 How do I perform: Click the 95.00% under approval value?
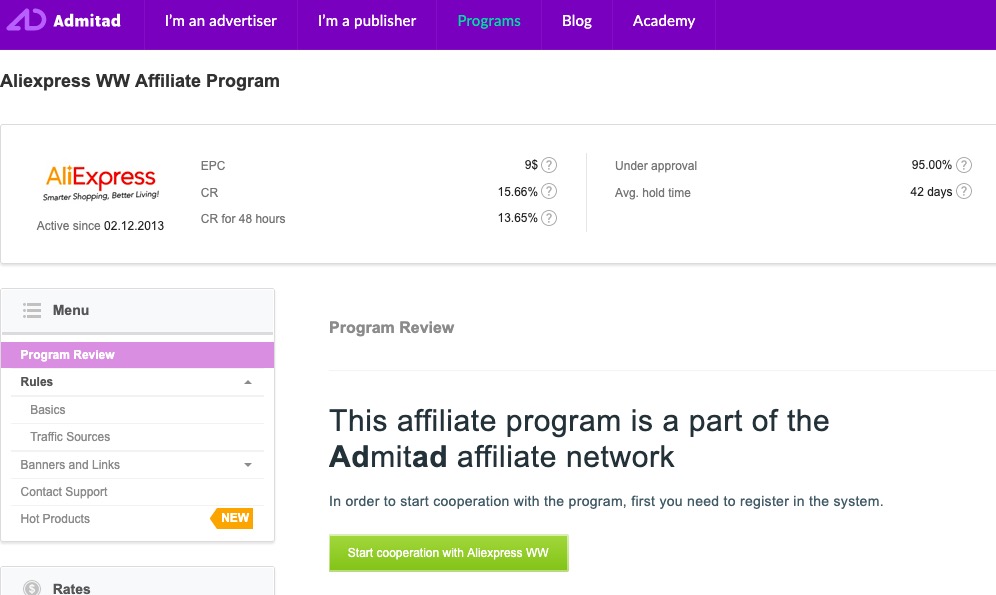(x=931, y=165)
